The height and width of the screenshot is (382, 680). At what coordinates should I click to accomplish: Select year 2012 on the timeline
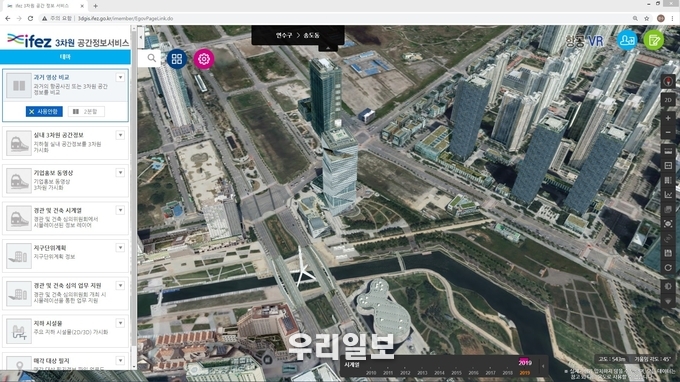[x=405, y=373]
